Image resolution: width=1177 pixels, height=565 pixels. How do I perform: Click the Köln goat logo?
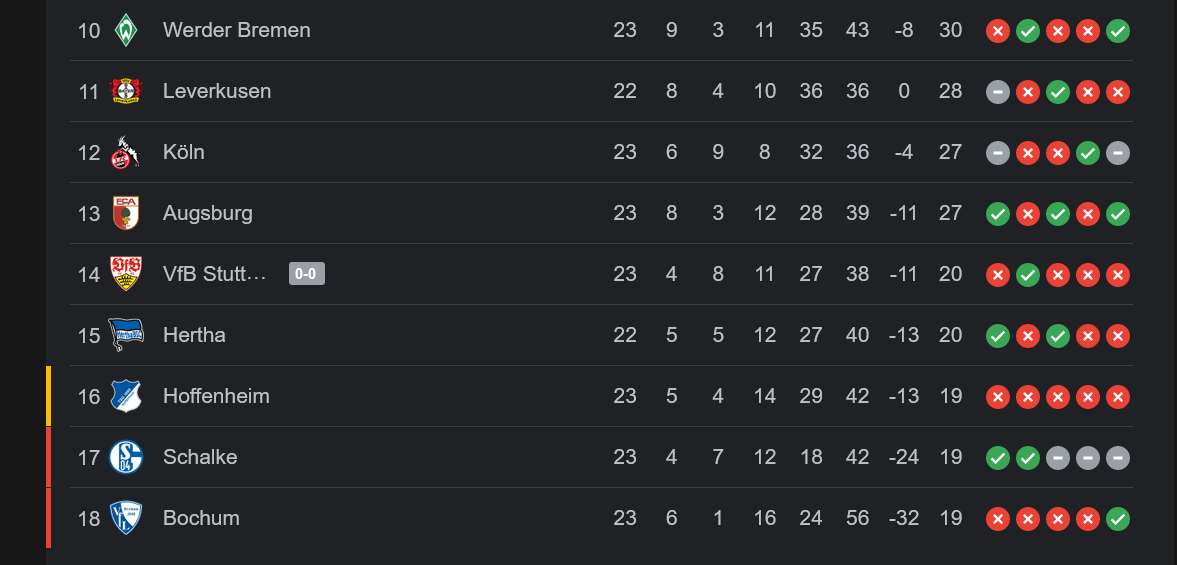tap(125, 152)
